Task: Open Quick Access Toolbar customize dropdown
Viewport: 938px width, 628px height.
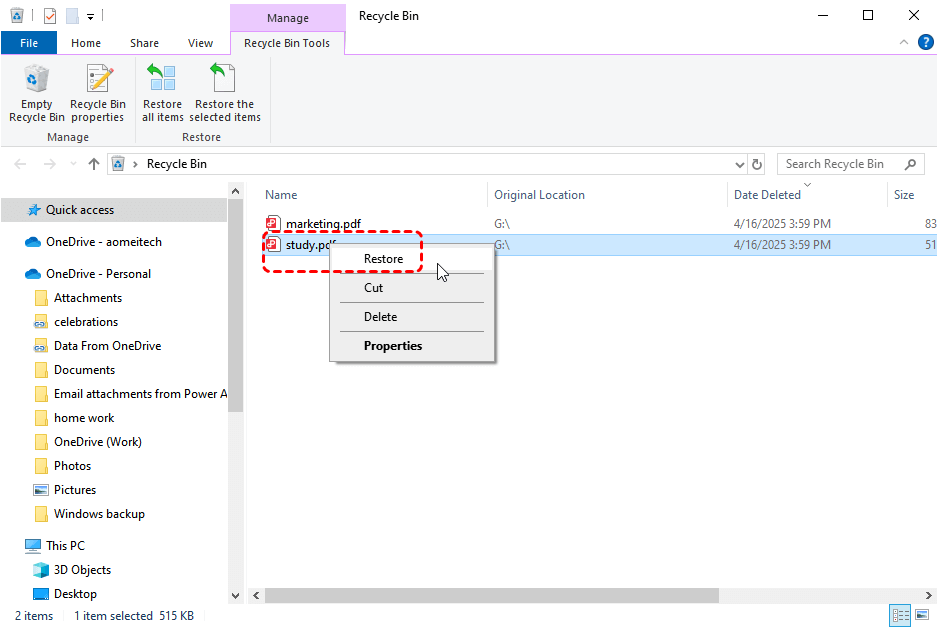Action: pos(90,16)
